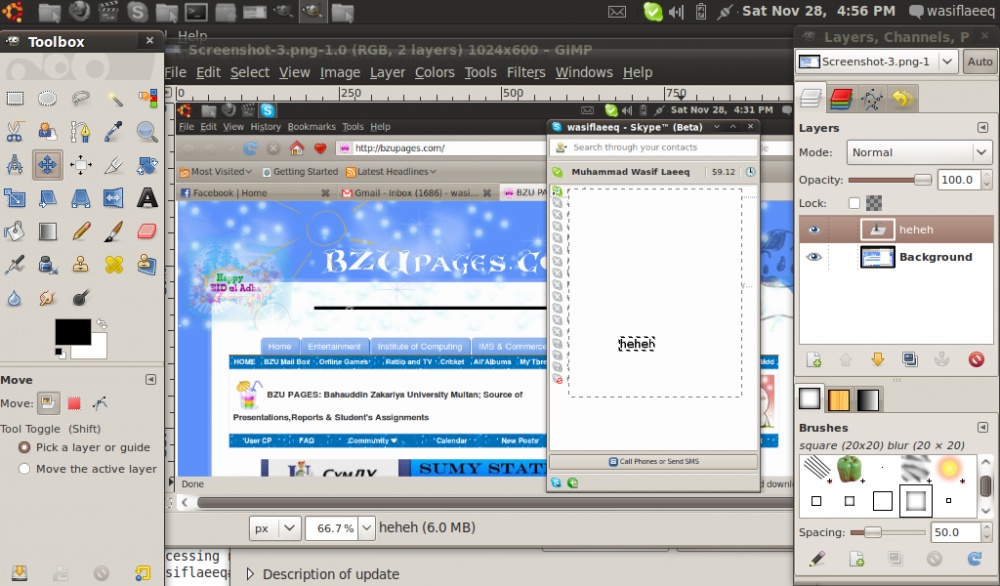Screen dimensions: 1000x586
Task: Toggle visibility of the Background layer
Action: click(x=814, y=257)
